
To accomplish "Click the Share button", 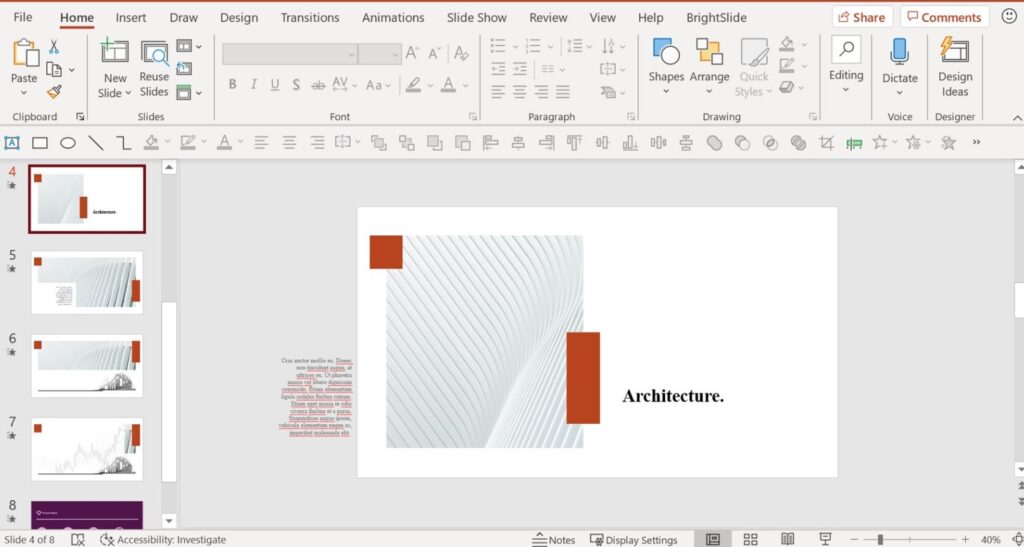I will [862, 17].
